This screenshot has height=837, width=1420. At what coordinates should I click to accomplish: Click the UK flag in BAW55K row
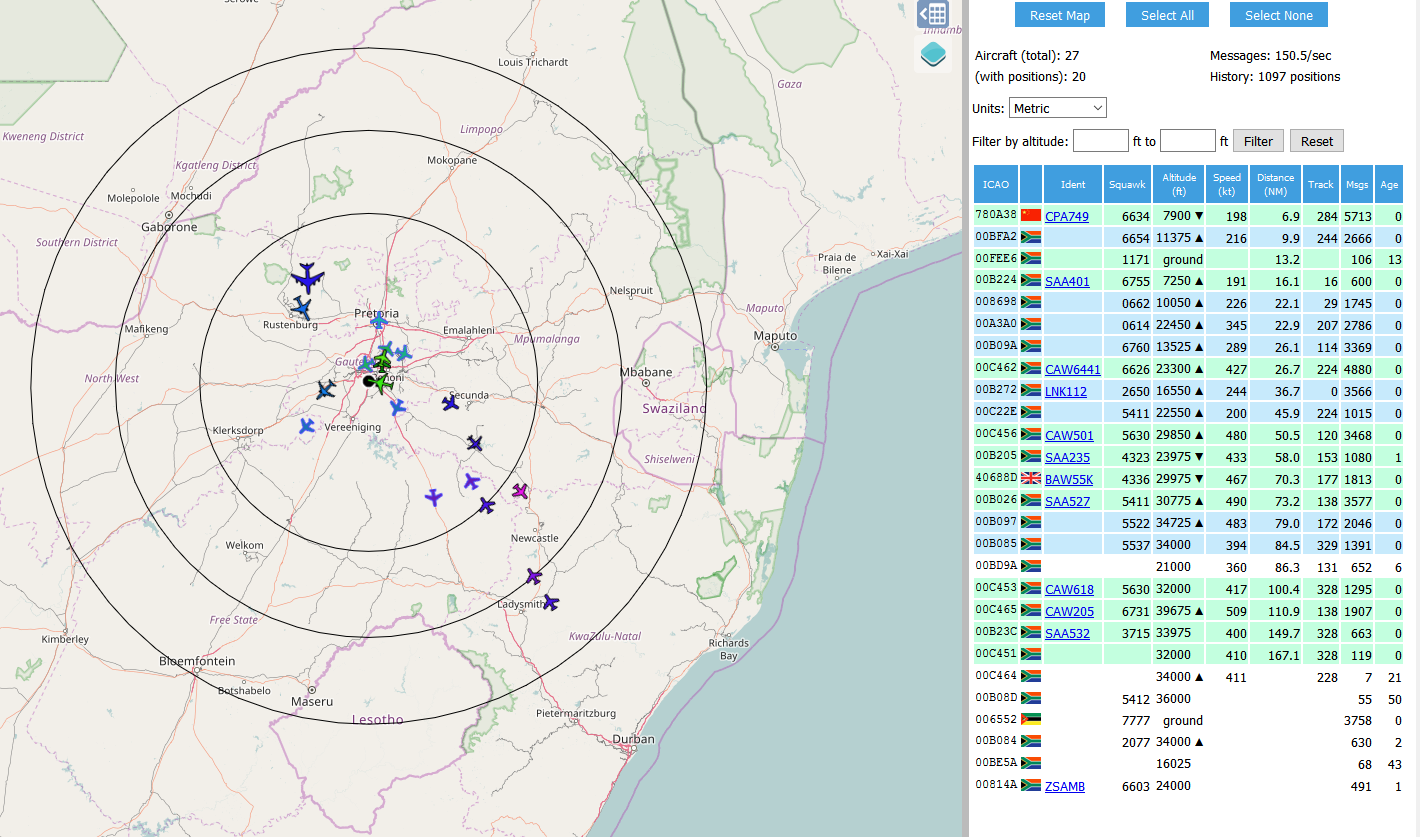click(1031, 479)
